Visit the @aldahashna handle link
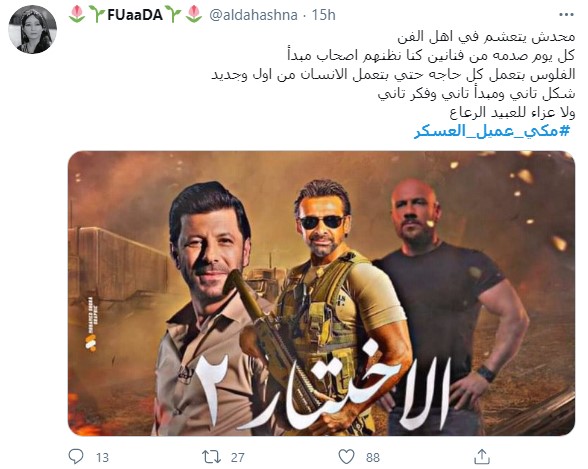This screenshot has width=588, height=469. coord(253,15)
